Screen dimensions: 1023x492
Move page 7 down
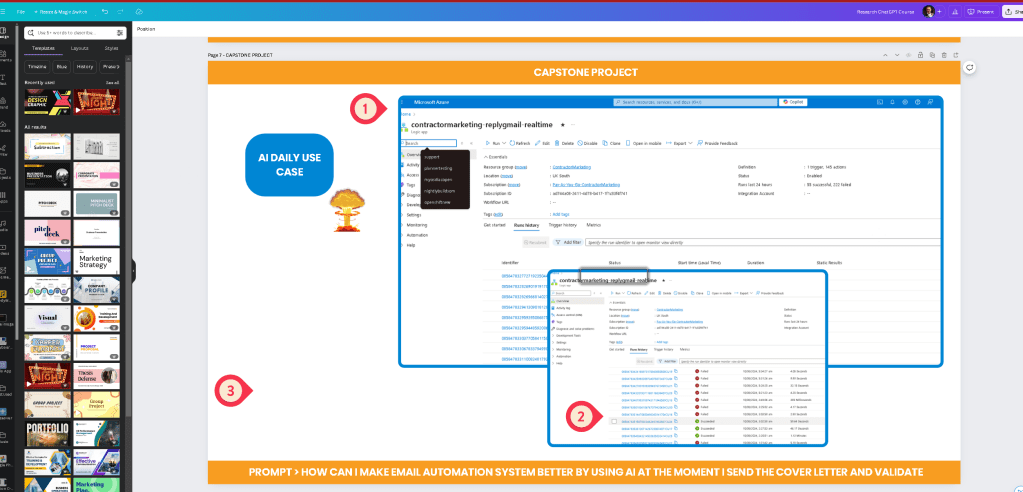896,55
